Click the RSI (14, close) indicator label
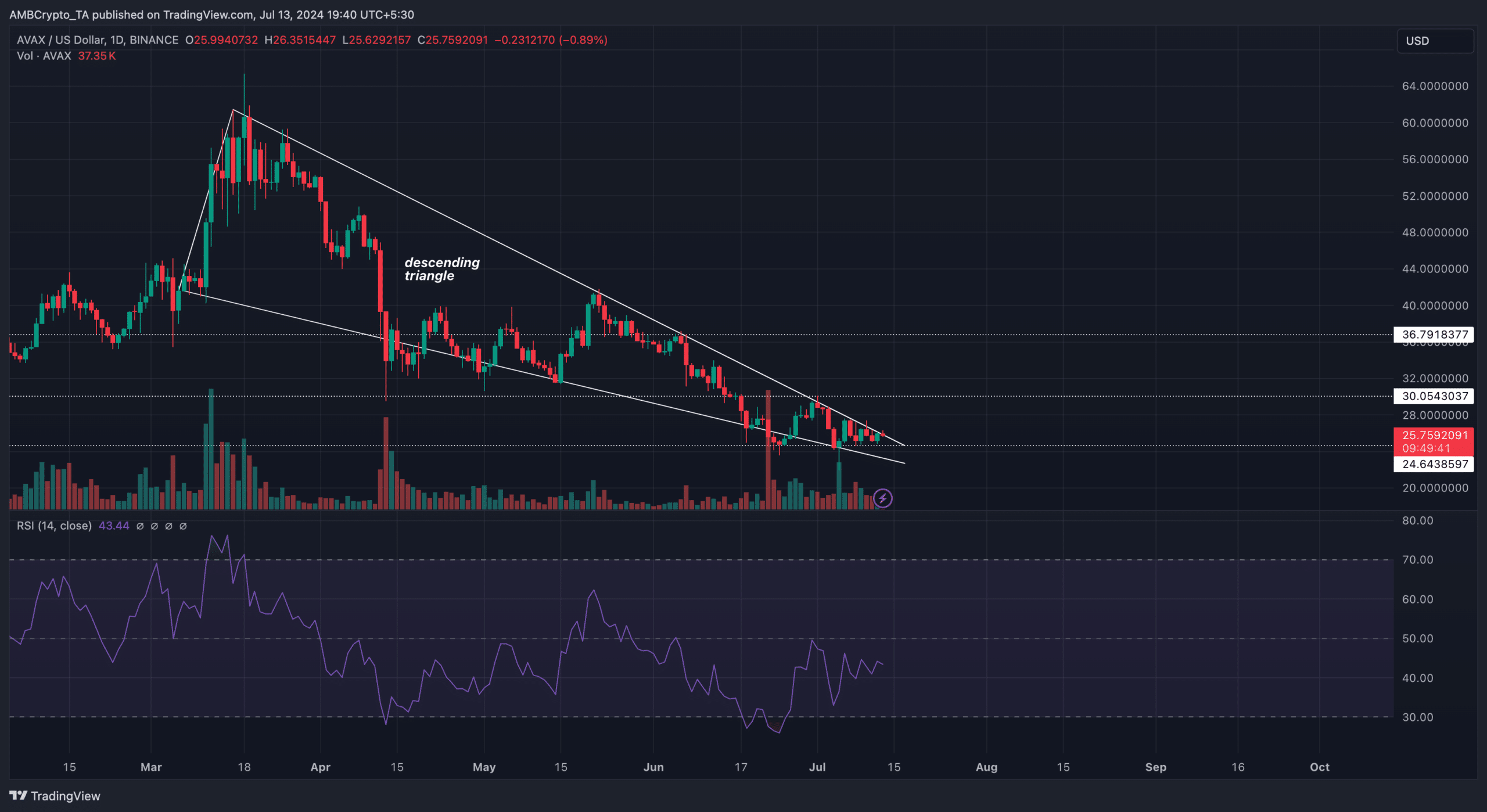 54,526
